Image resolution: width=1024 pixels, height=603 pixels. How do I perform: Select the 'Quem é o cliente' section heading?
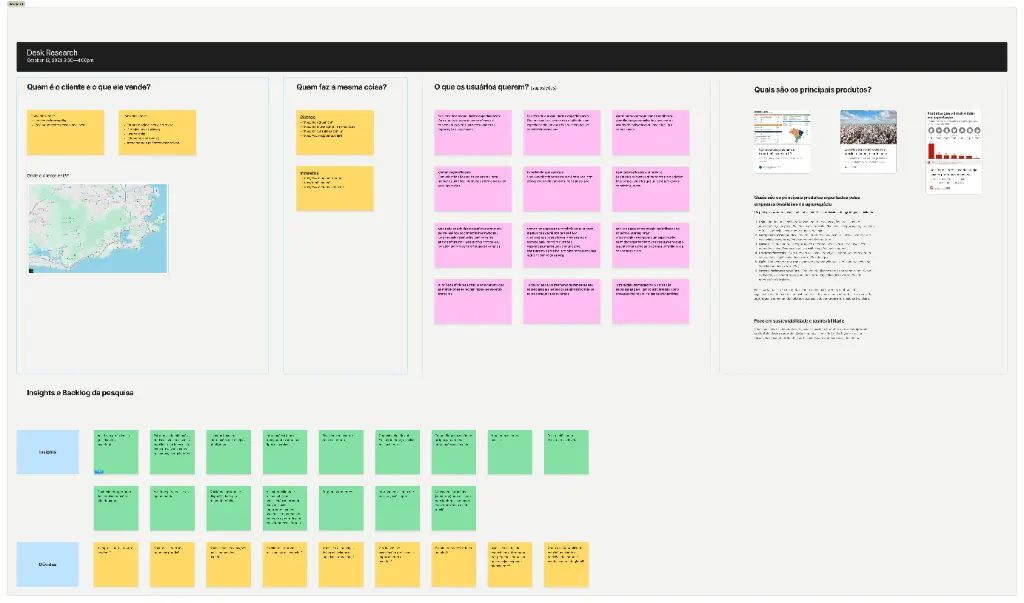point(96,88)
